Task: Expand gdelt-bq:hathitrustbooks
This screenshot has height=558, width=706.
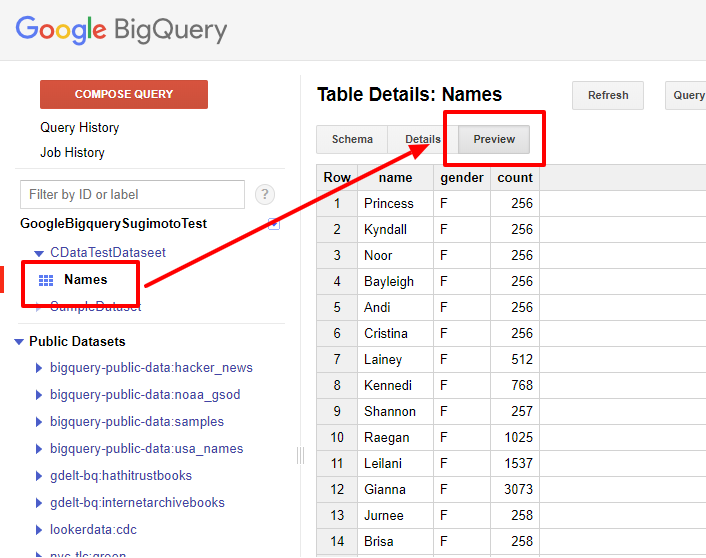Action: click(39, 476)
